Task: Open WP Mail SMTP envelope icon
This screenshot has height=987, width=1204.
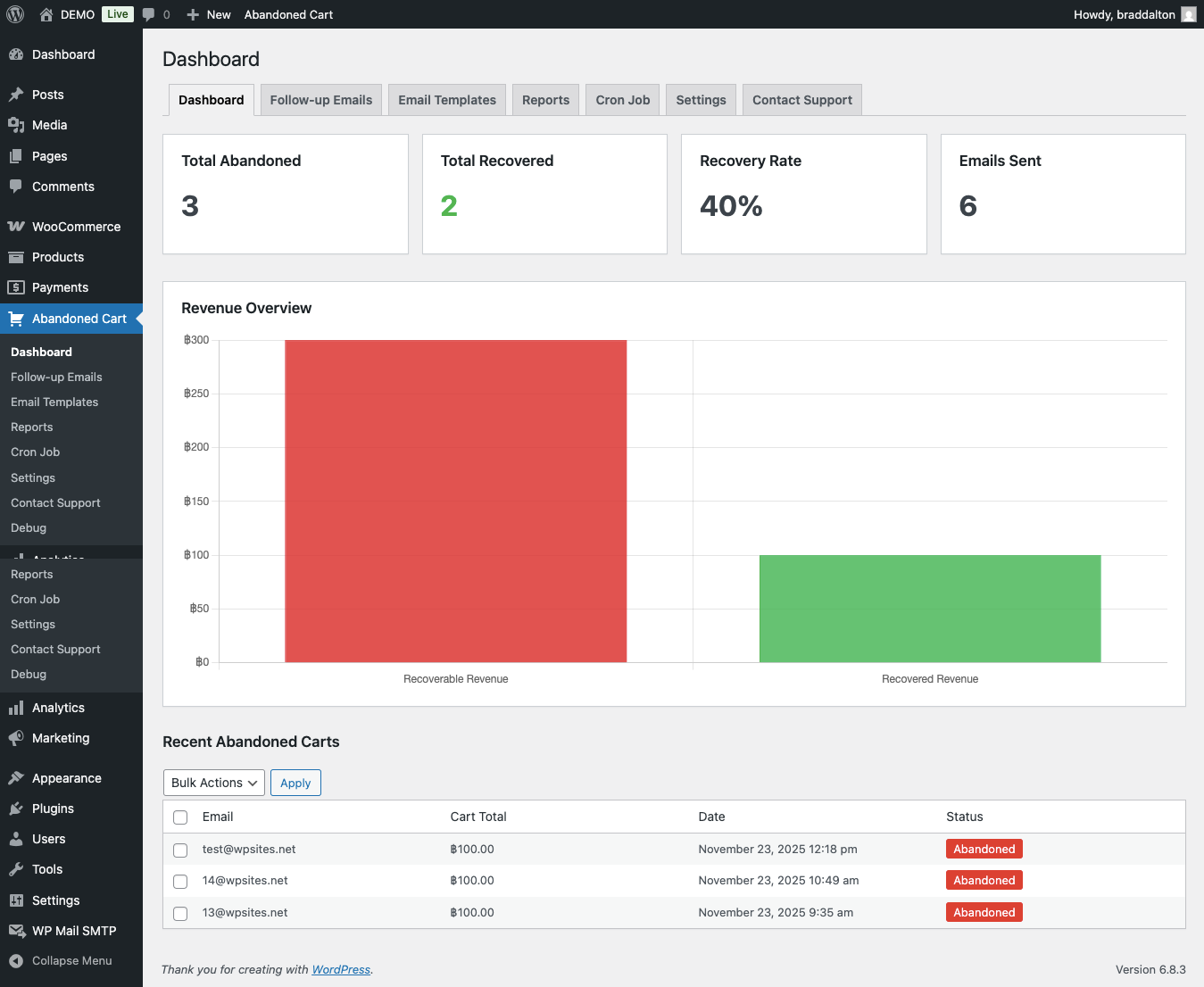Action: 16,931
